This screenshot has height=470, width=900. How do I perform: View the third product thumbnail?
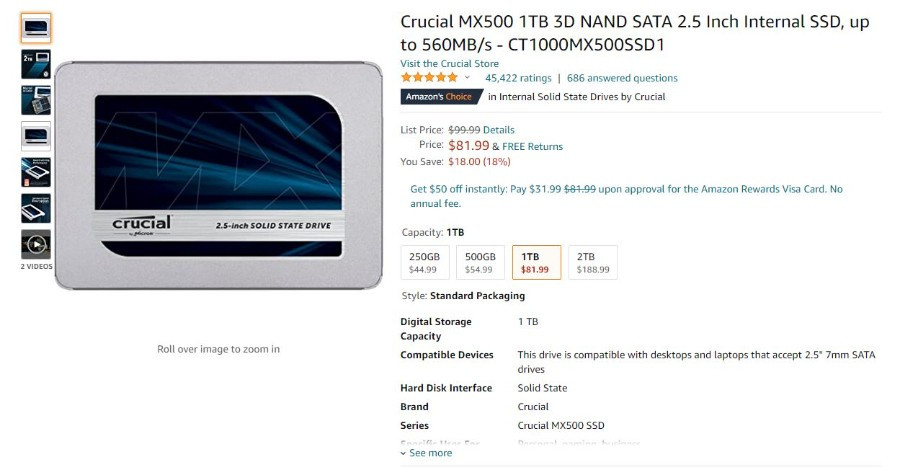click(36, 100)
